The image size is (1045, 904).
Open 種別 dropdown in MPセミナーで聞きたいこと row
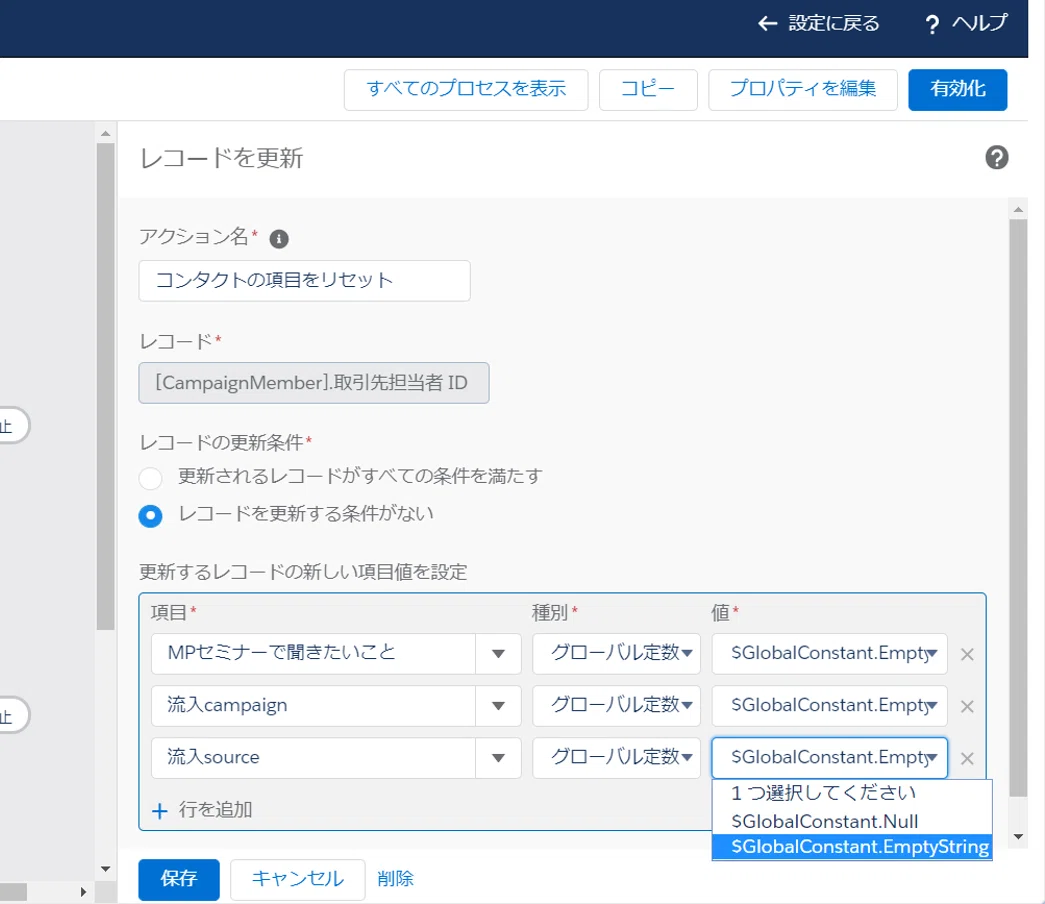[x=616, y=653]
